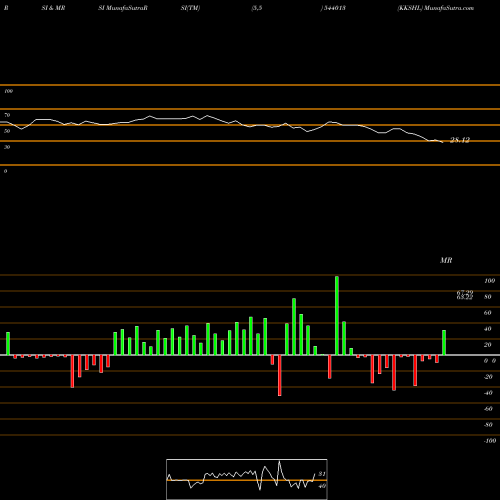The image size is (500, 500).
Task: Click the '40' label in mini chart
Action: pyautogui.click(x=322, y=486)
